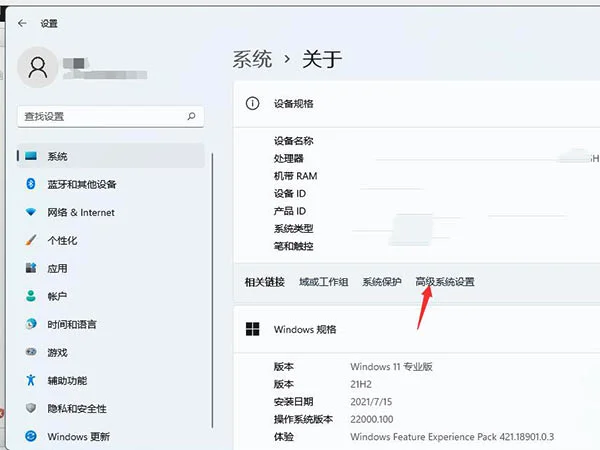Click the 设备 ID row label
This screenshot has width=600, height=450.
point(290,194)
